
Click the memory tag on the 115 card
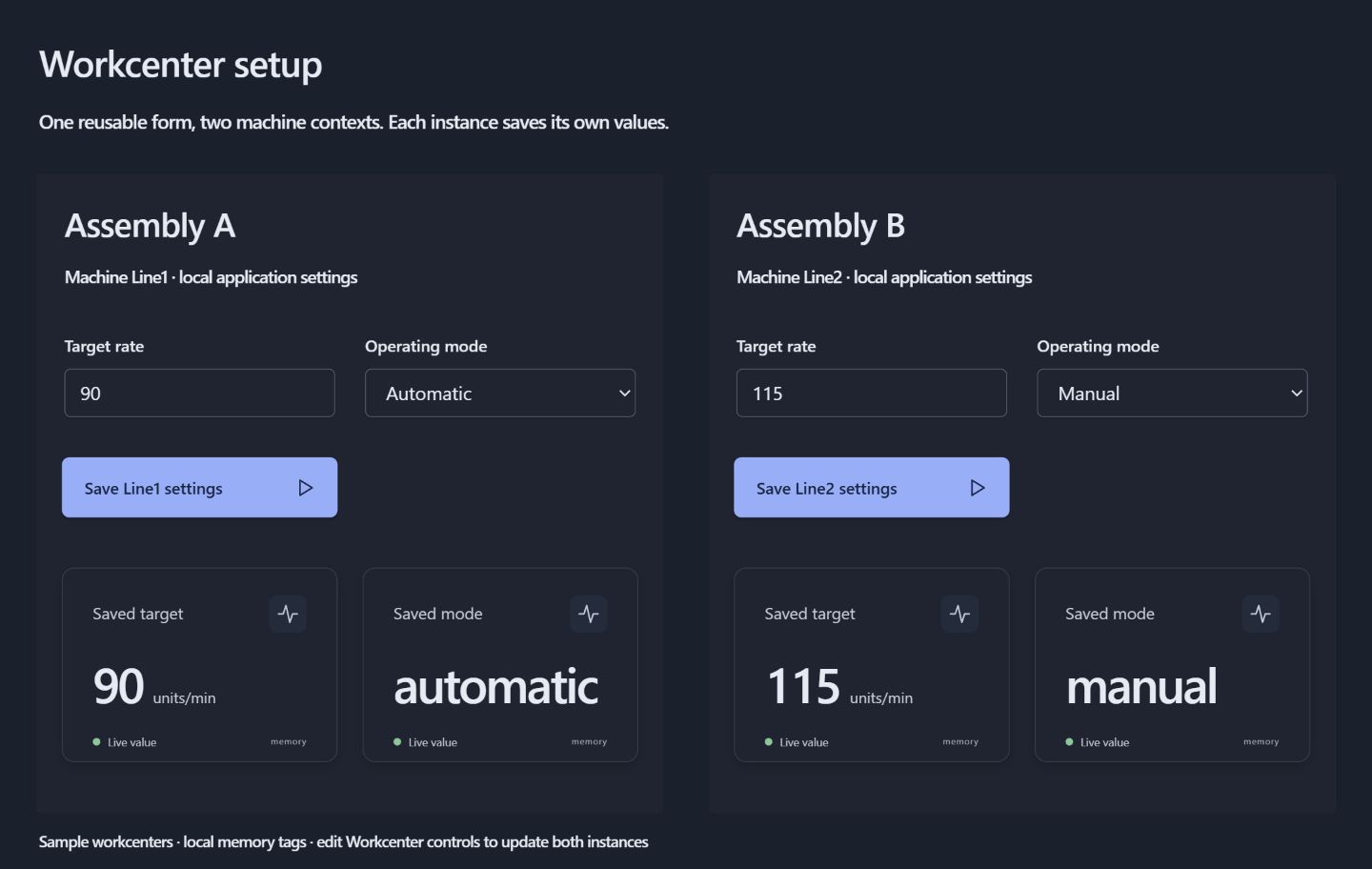pos(960,742)
